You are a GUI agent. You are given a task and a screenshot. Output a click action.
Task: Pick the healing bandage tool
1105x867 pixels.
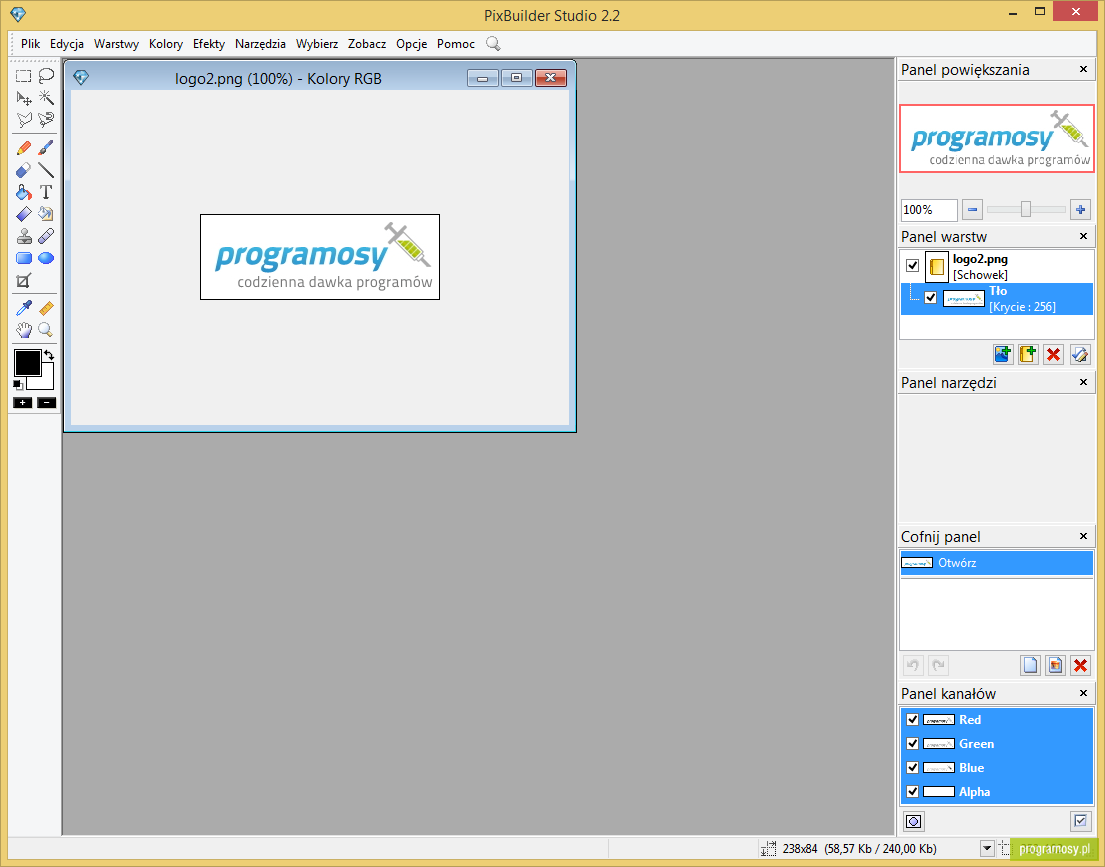(x=47, y=236)
